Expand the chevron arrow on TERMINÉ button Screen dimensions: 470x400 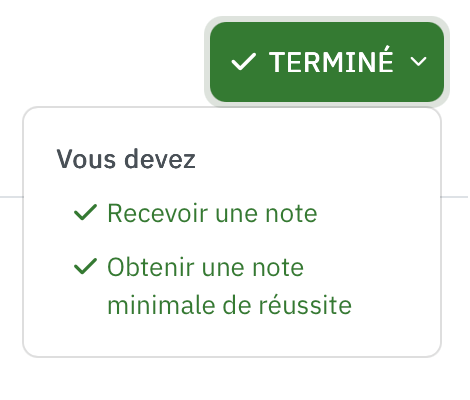point(418,62)
